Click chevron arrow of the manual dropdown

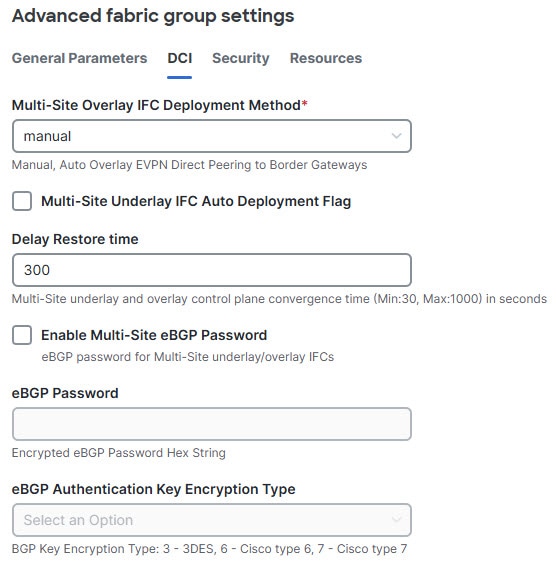[x=397, y=136]
